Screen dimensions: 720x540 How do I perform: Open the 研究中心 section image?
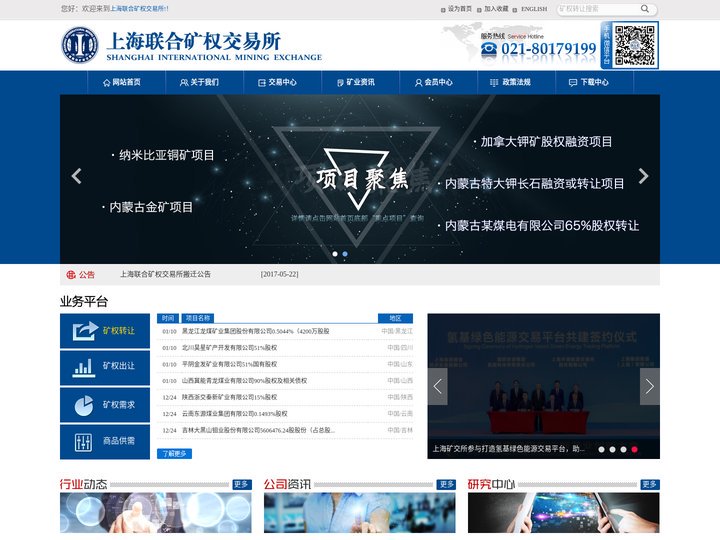tap(564, 512)
